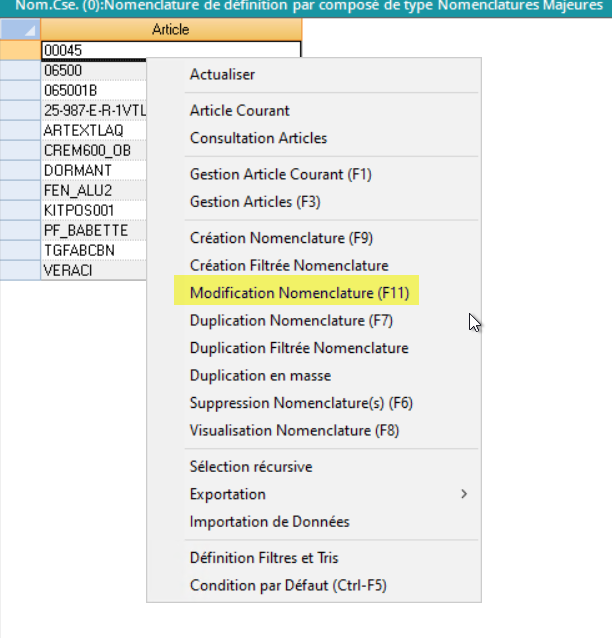Open Article Courant menu entry

[x=239, y=111]
